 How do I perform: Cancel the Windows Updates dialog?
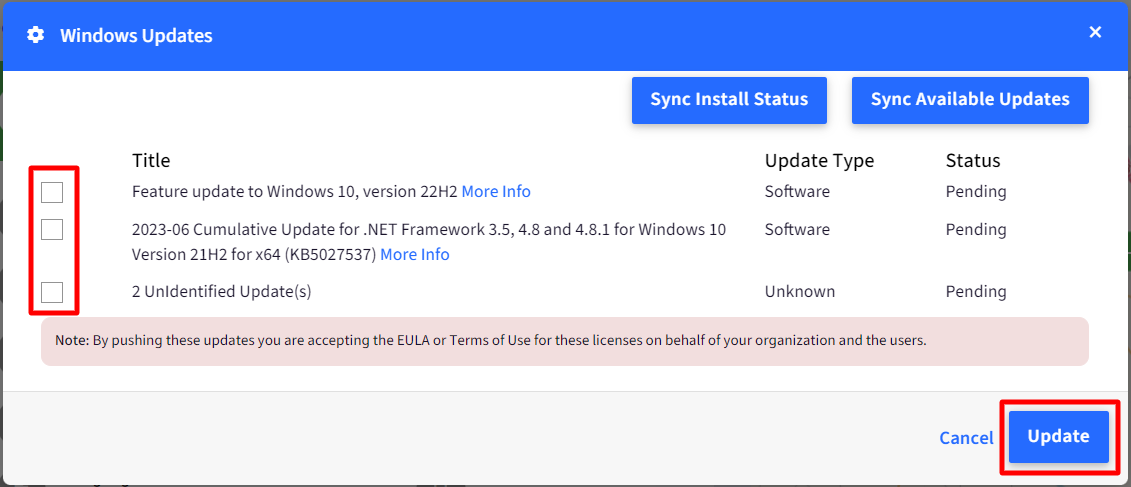click(x=967, y=438)
